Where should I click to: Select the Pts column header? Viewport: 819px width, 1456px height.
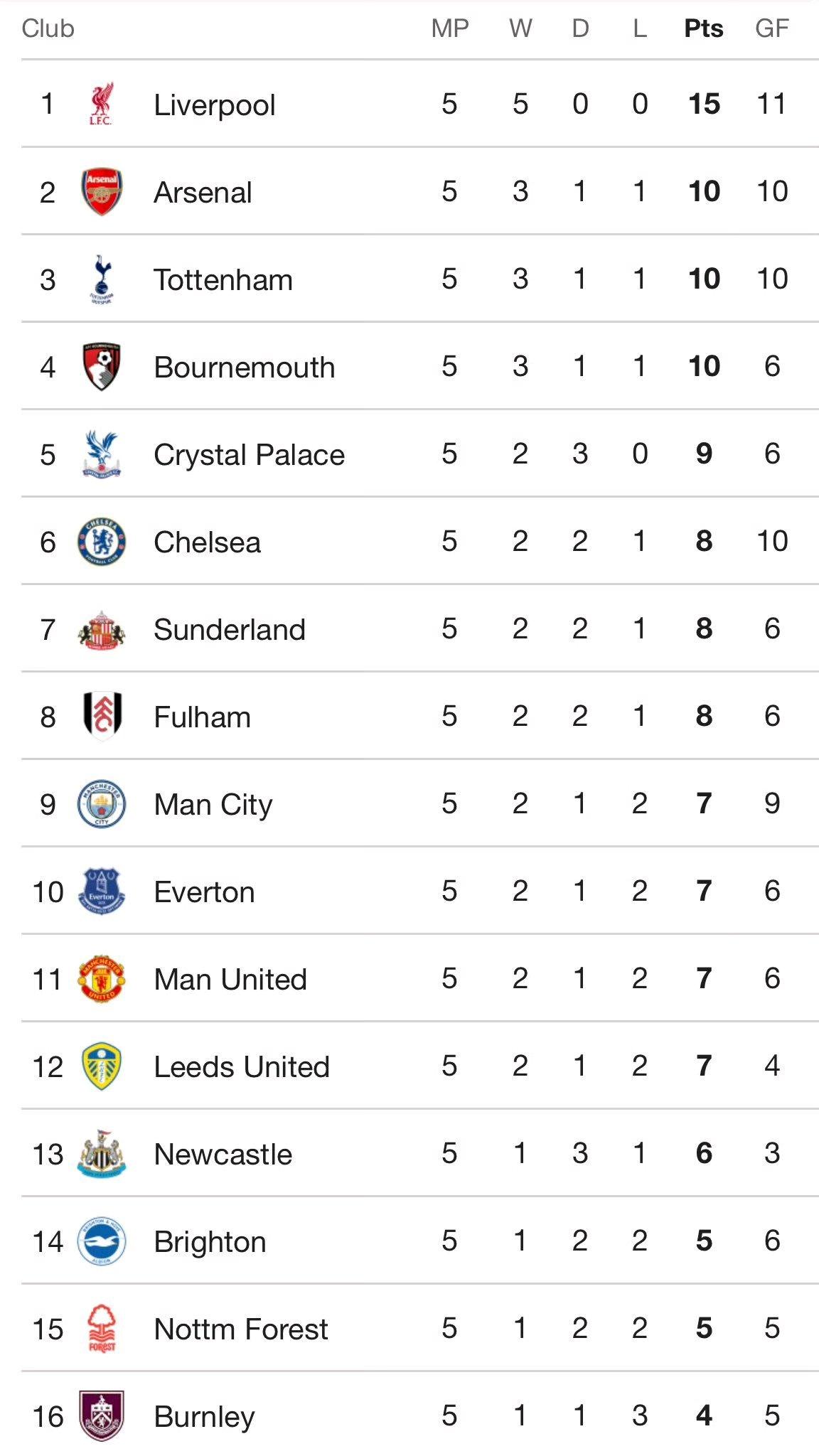click(x=704, y=28)
